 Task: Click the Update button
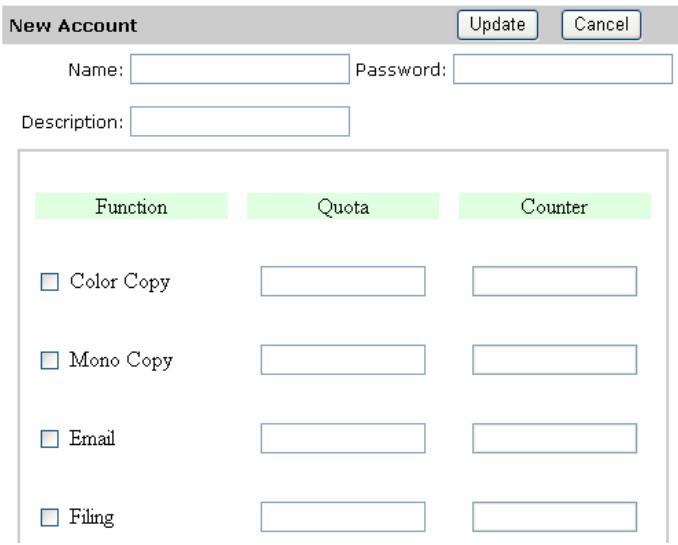coord(497,25)
